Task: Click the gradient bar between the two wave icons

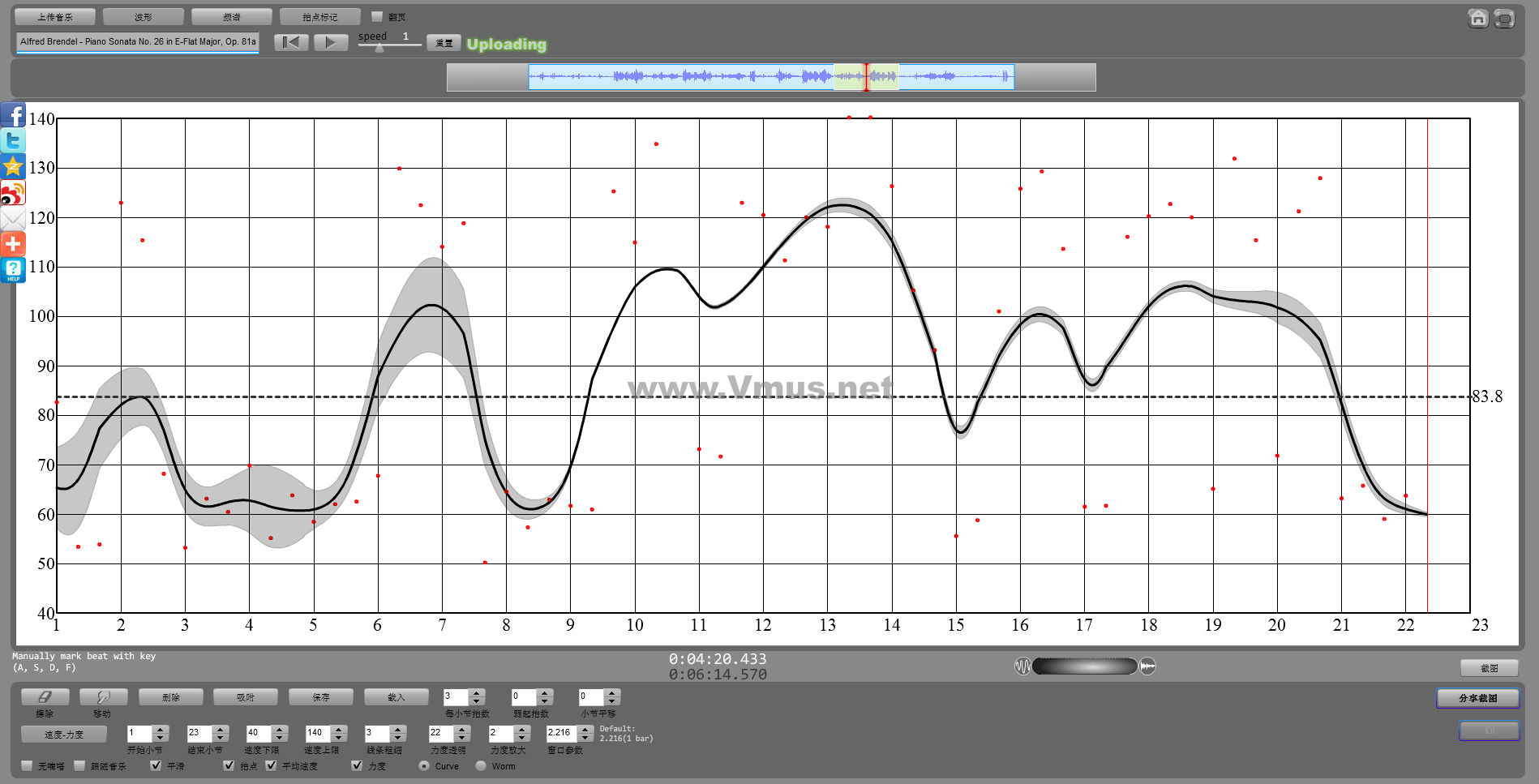Action: click(1085, 666)
